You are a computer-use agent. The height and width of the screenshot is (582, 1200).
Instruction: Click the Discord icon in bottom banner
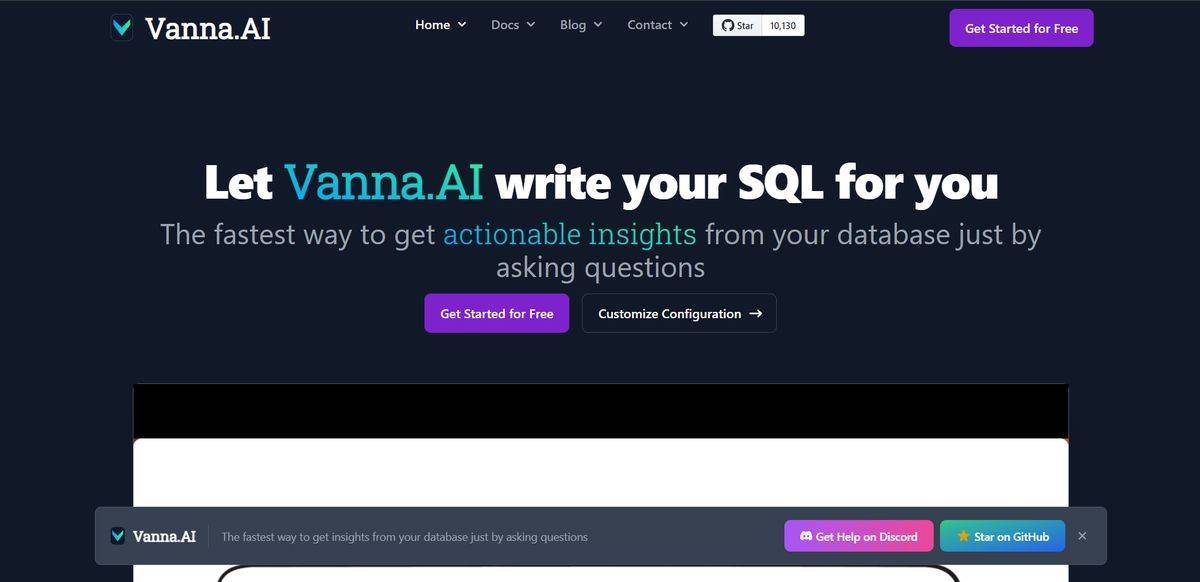[804, 537]
